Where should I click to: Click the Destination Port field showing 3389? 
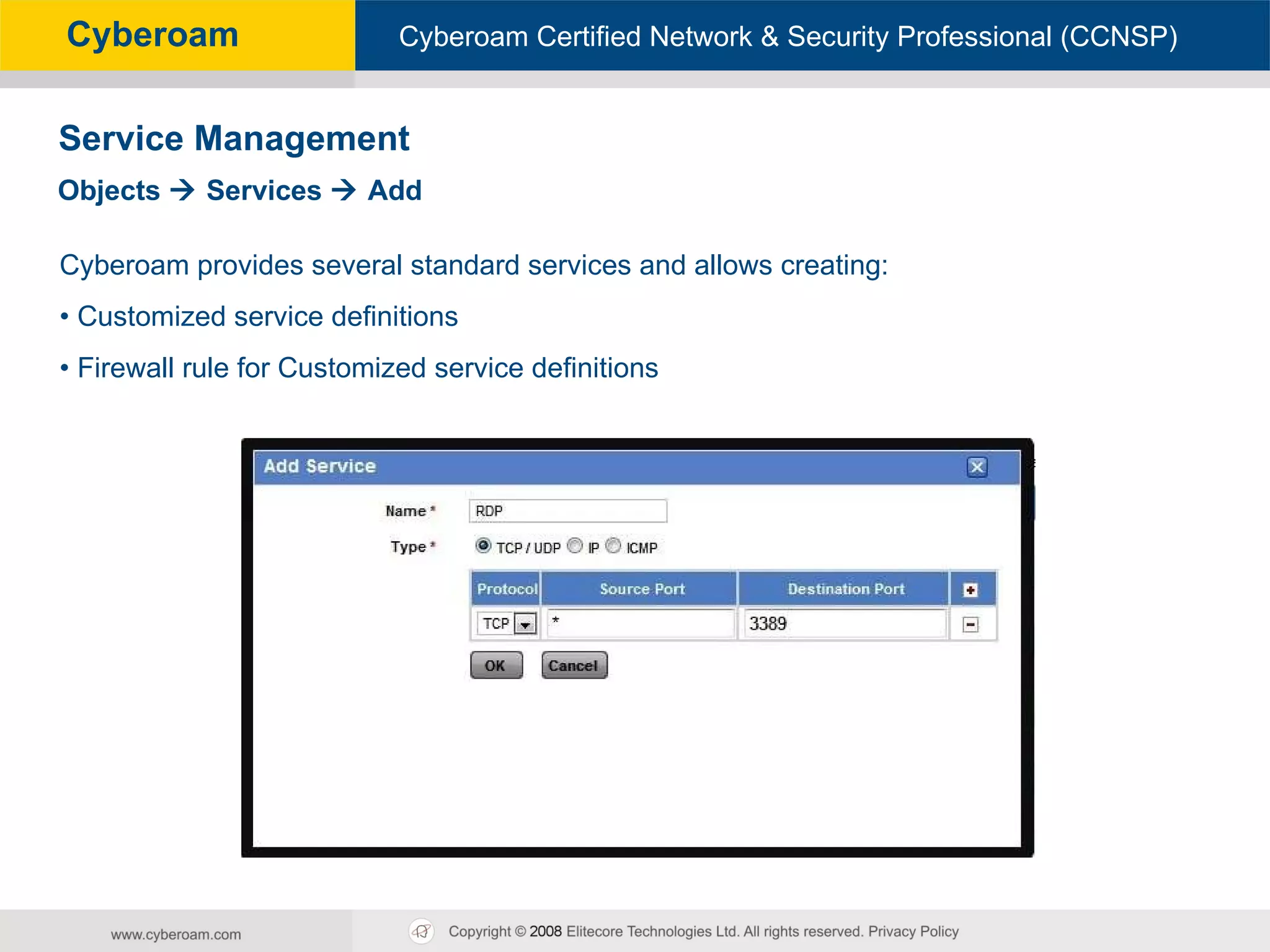(845, 624)
